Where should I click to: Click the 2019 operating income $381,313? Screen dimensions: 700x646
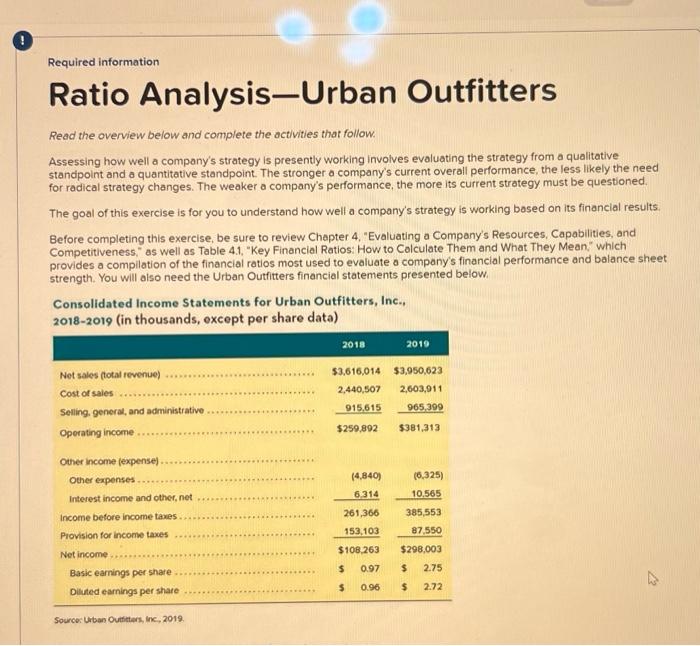420,428
